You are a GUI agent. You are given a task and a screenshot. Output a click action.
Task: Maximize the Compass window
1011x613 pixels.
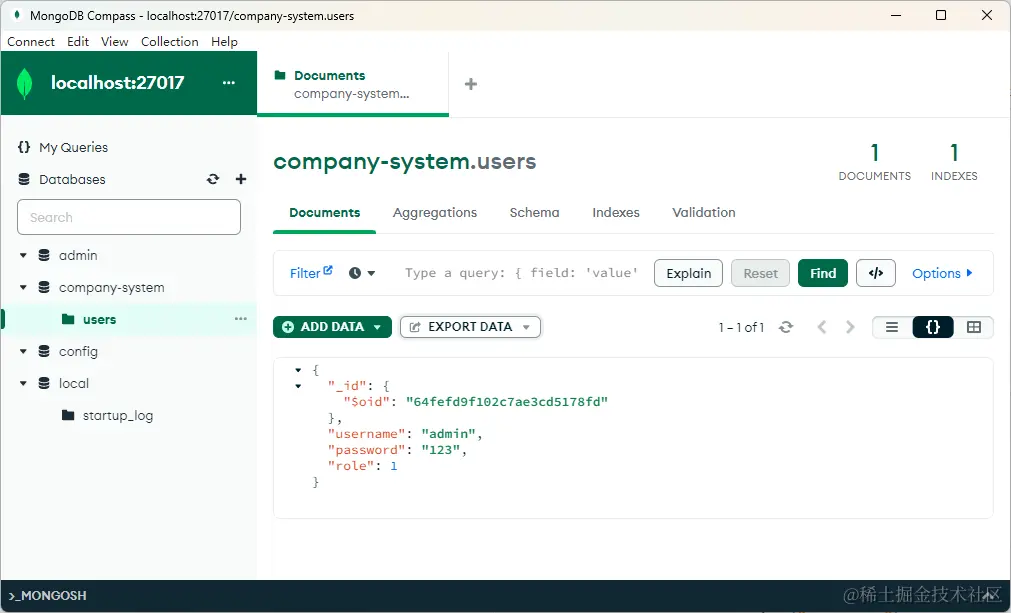pos(941,15)
